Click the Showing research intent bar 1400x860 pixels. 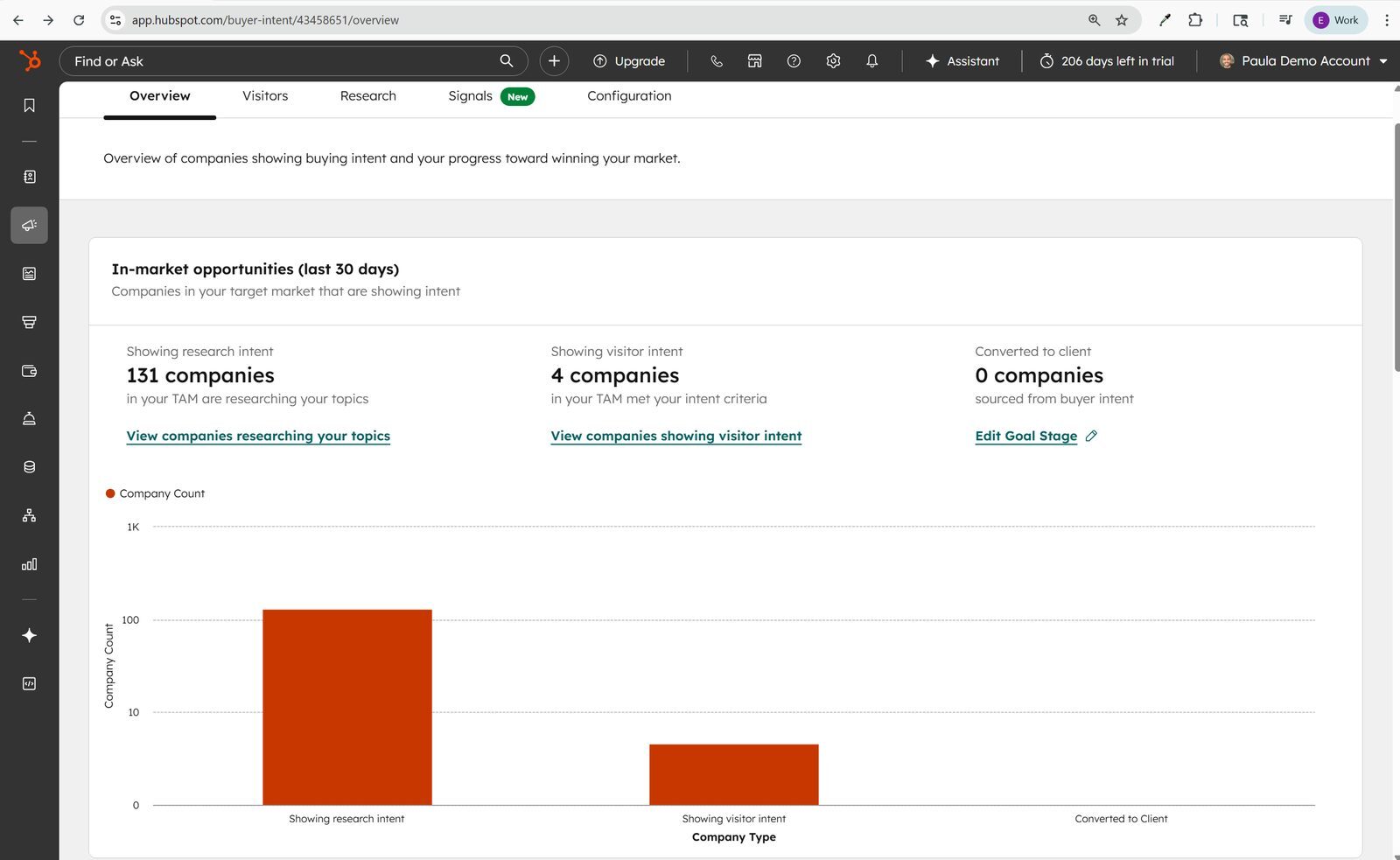[x=347, y=707]
